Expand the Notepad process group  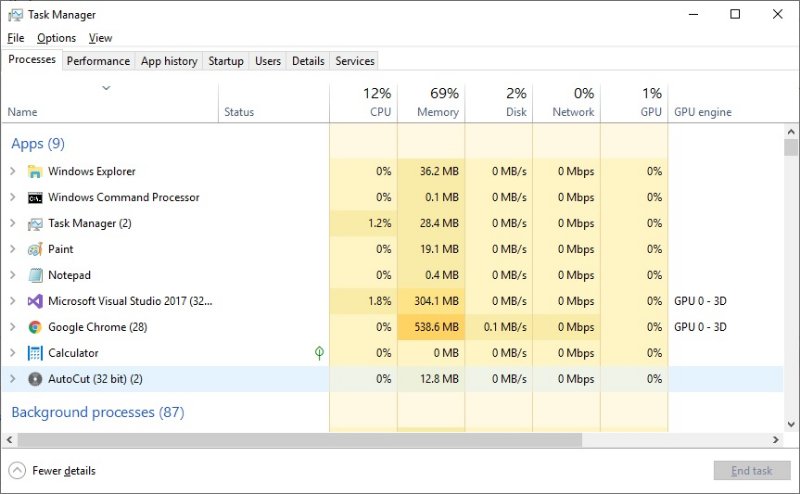coord(13,275)
